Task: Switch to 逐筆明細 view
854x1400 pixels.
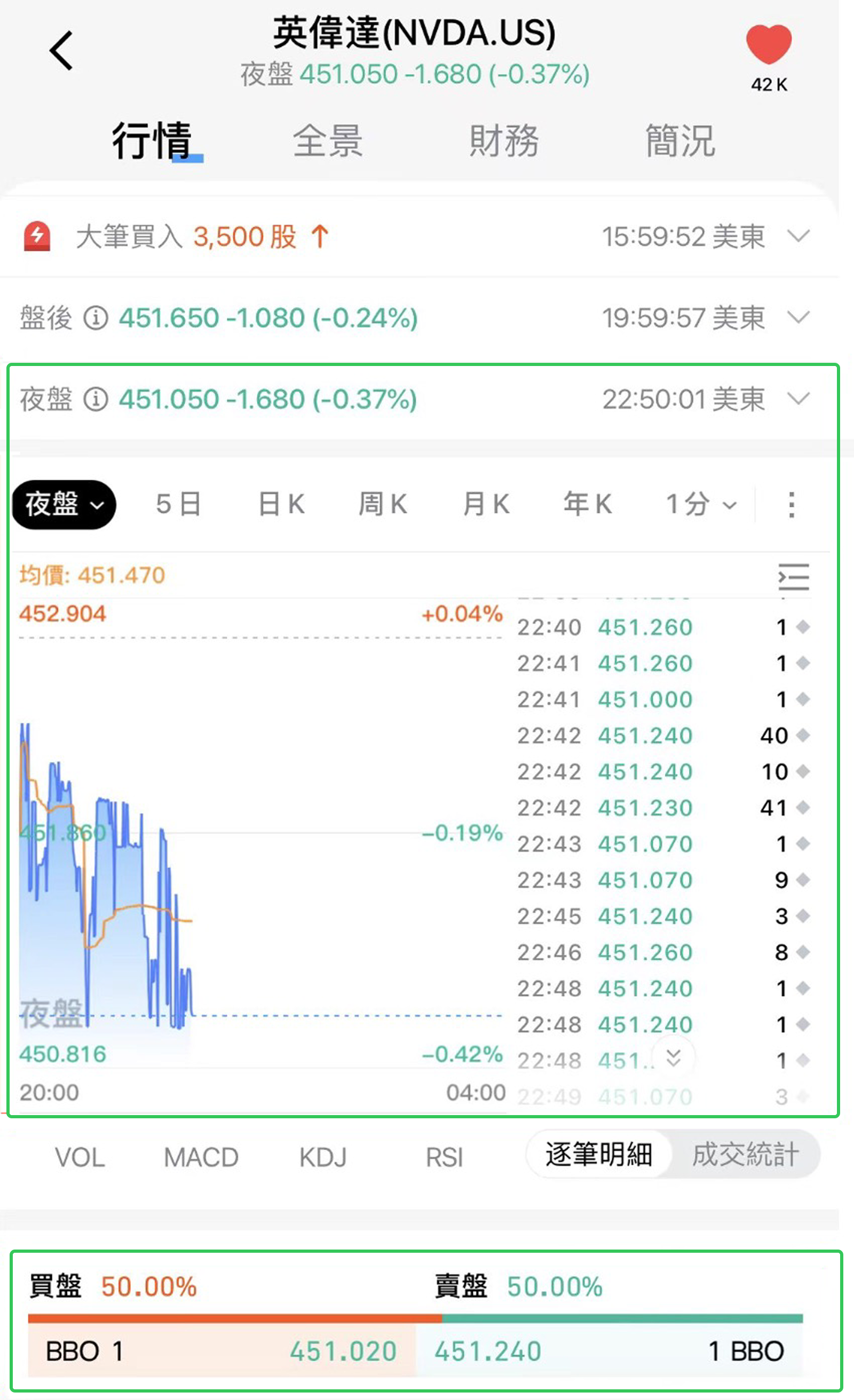Action: tap(599, 1155)
